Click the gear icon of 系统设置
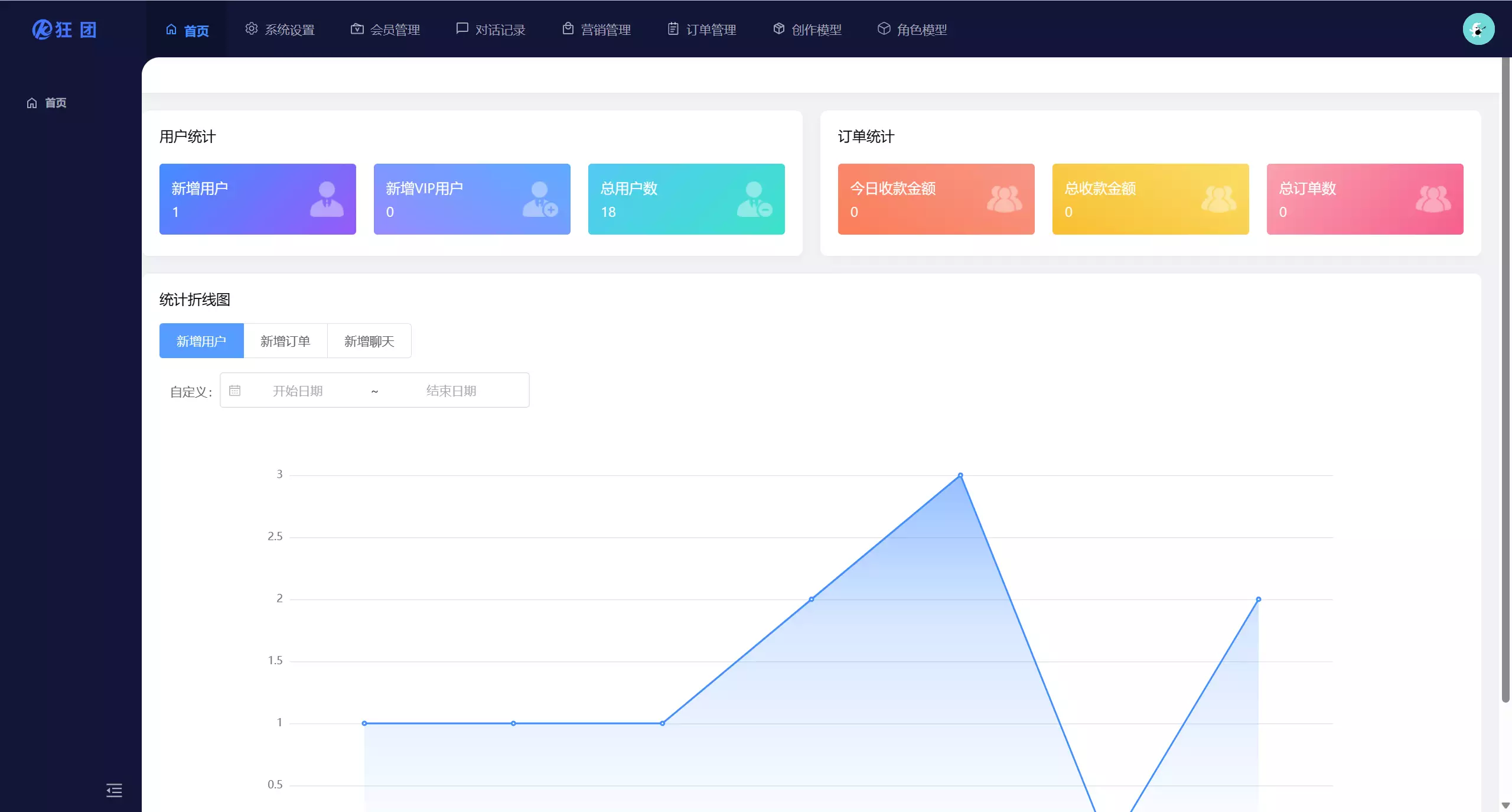Image resolution: width=1512 pixels, height=812 pixels. (252, 28)
